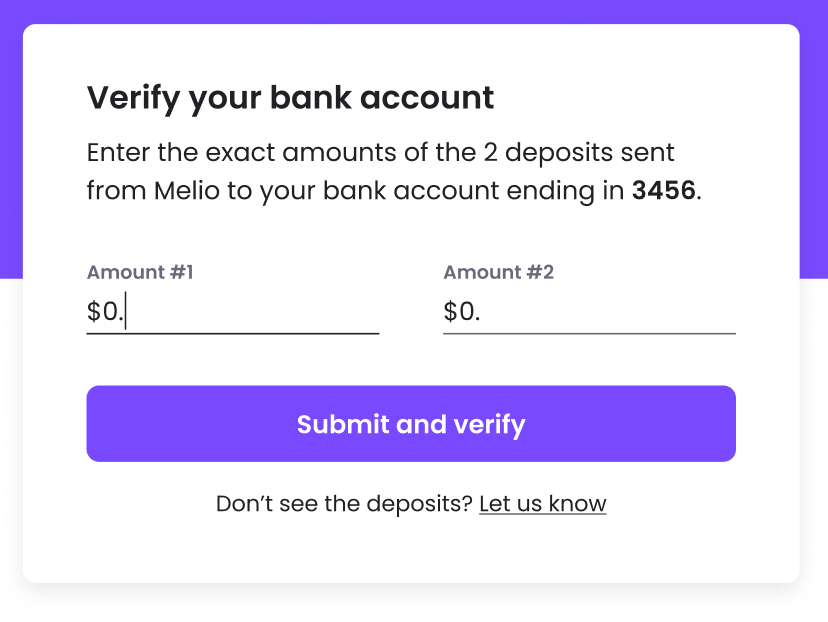
Task: Click the "Amount #2" field label
Action: click(x=498, y=272)
